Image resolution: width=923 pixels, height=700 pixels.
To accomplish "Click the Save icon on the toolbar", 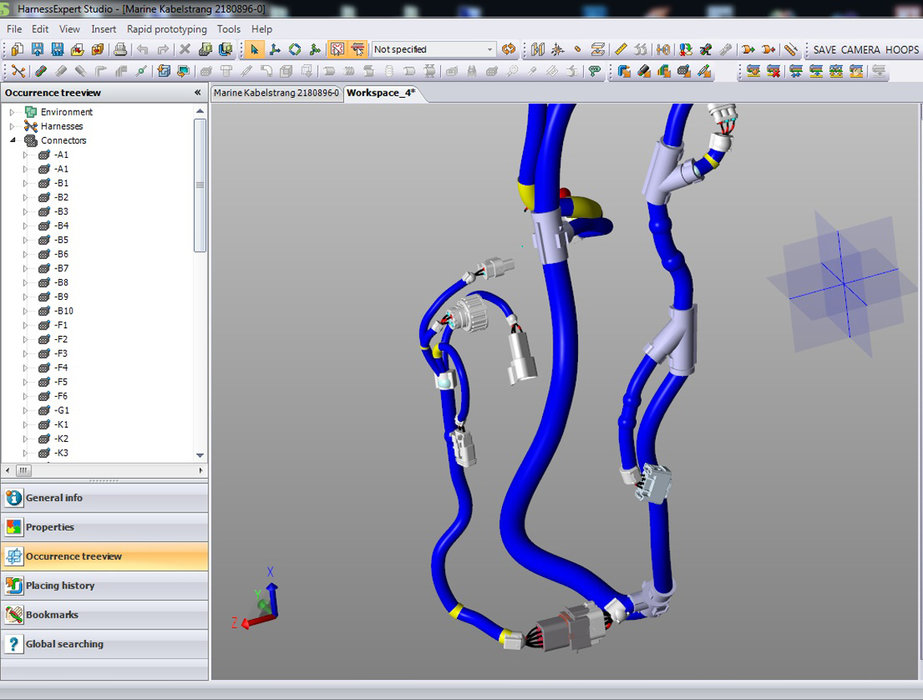I will pyautogui.click(x=38, y=48).
